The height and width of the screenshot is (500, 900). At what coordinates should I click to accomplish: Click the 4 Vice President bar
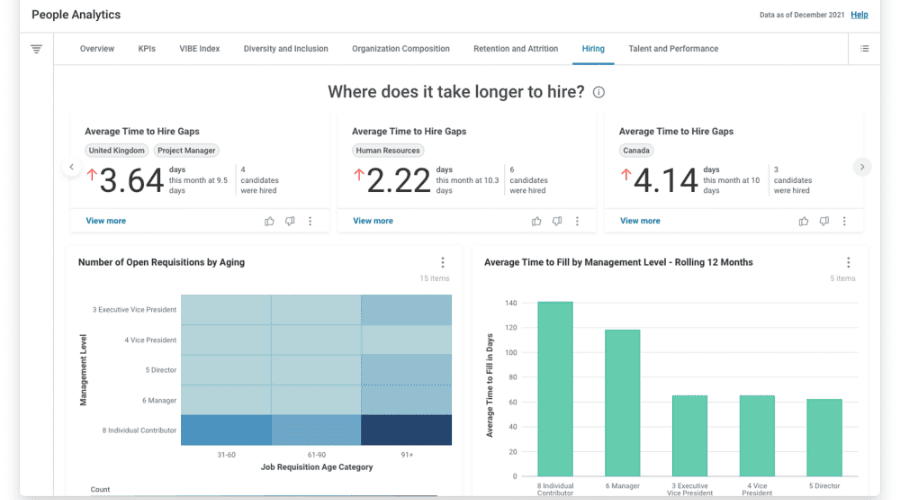point(757,436)
